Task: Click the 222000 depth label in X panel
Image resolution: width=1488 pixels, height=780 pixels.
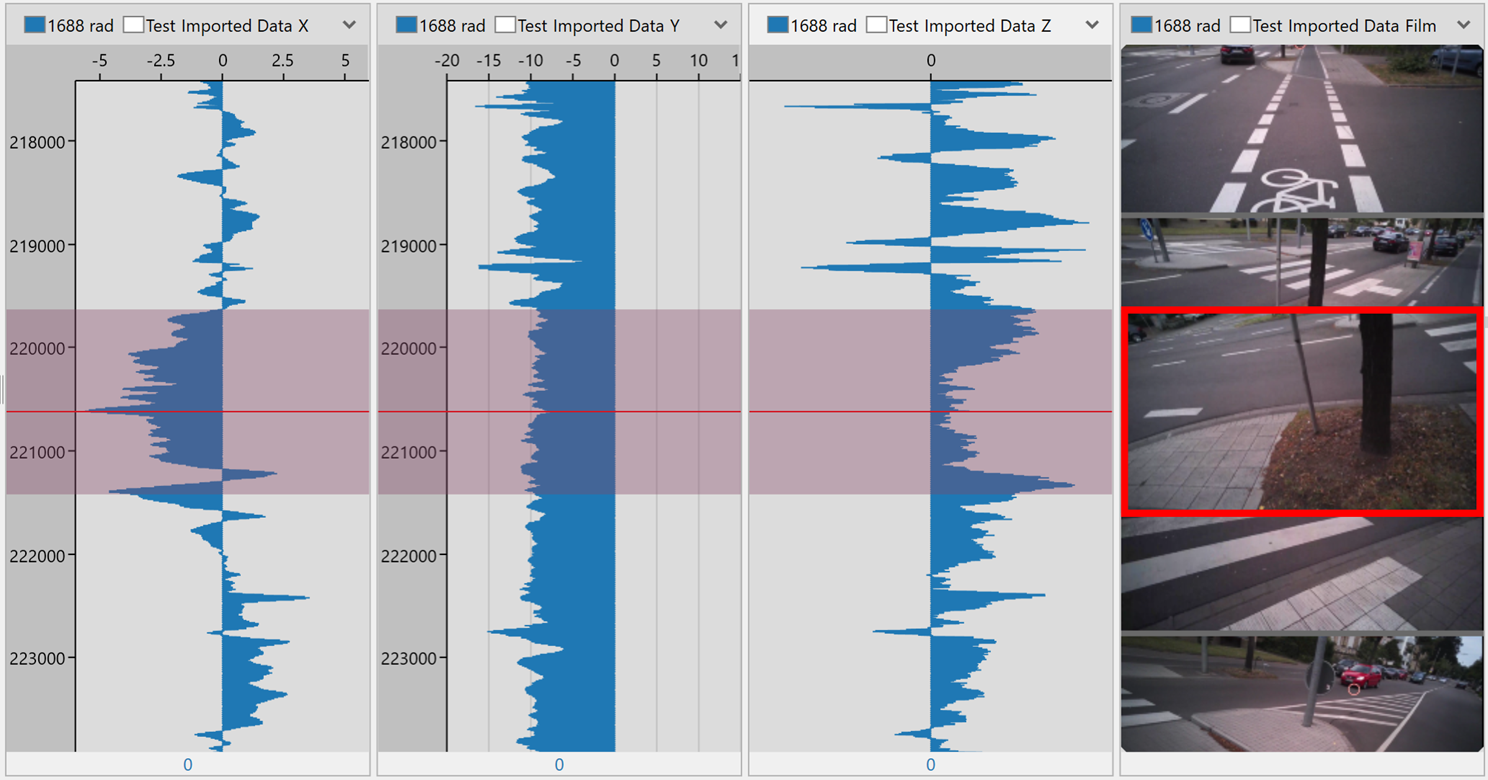Action: [38, 555]
